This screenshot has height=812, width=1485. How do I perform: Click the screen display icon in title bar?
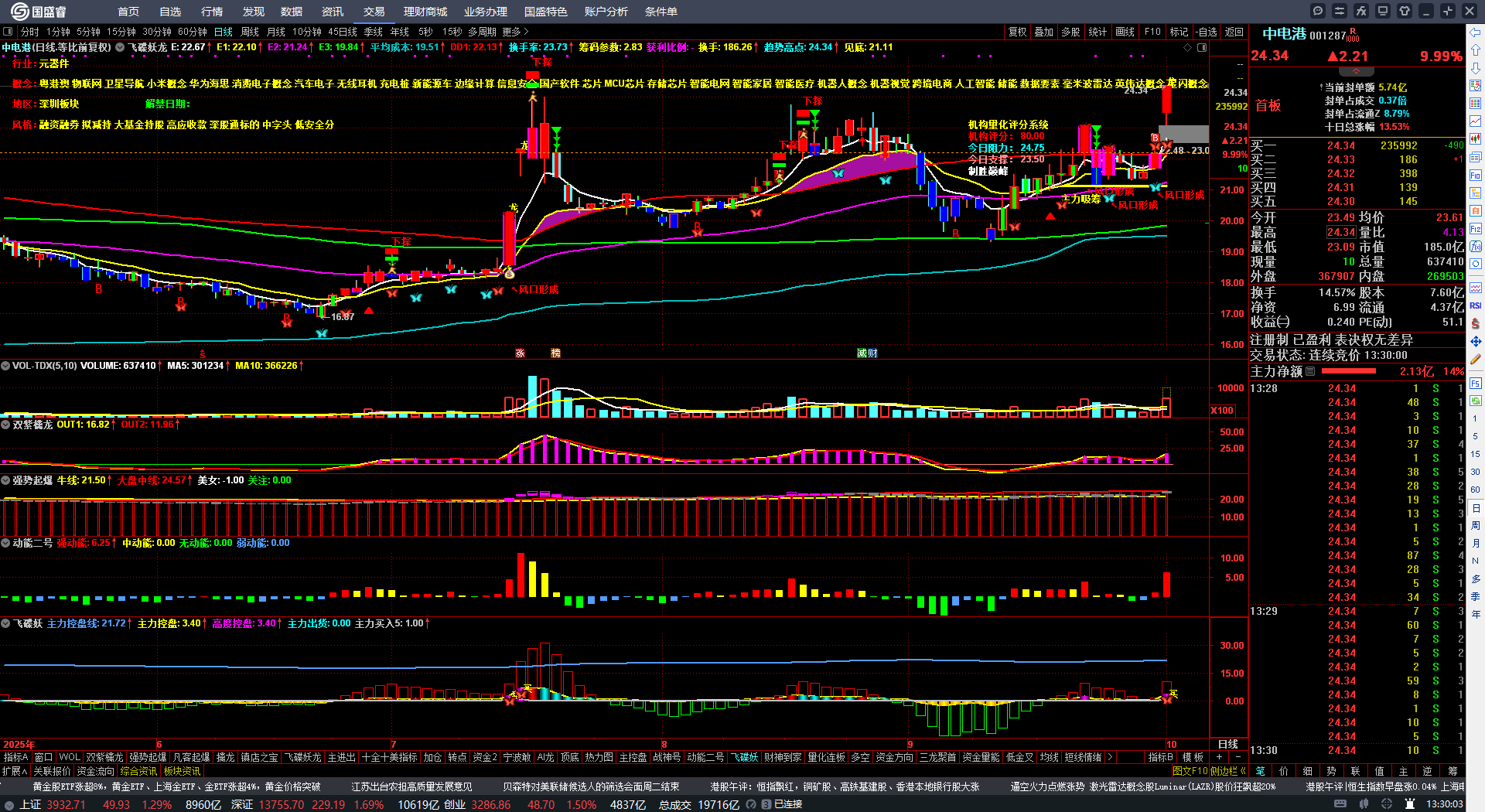[1383, 11]
